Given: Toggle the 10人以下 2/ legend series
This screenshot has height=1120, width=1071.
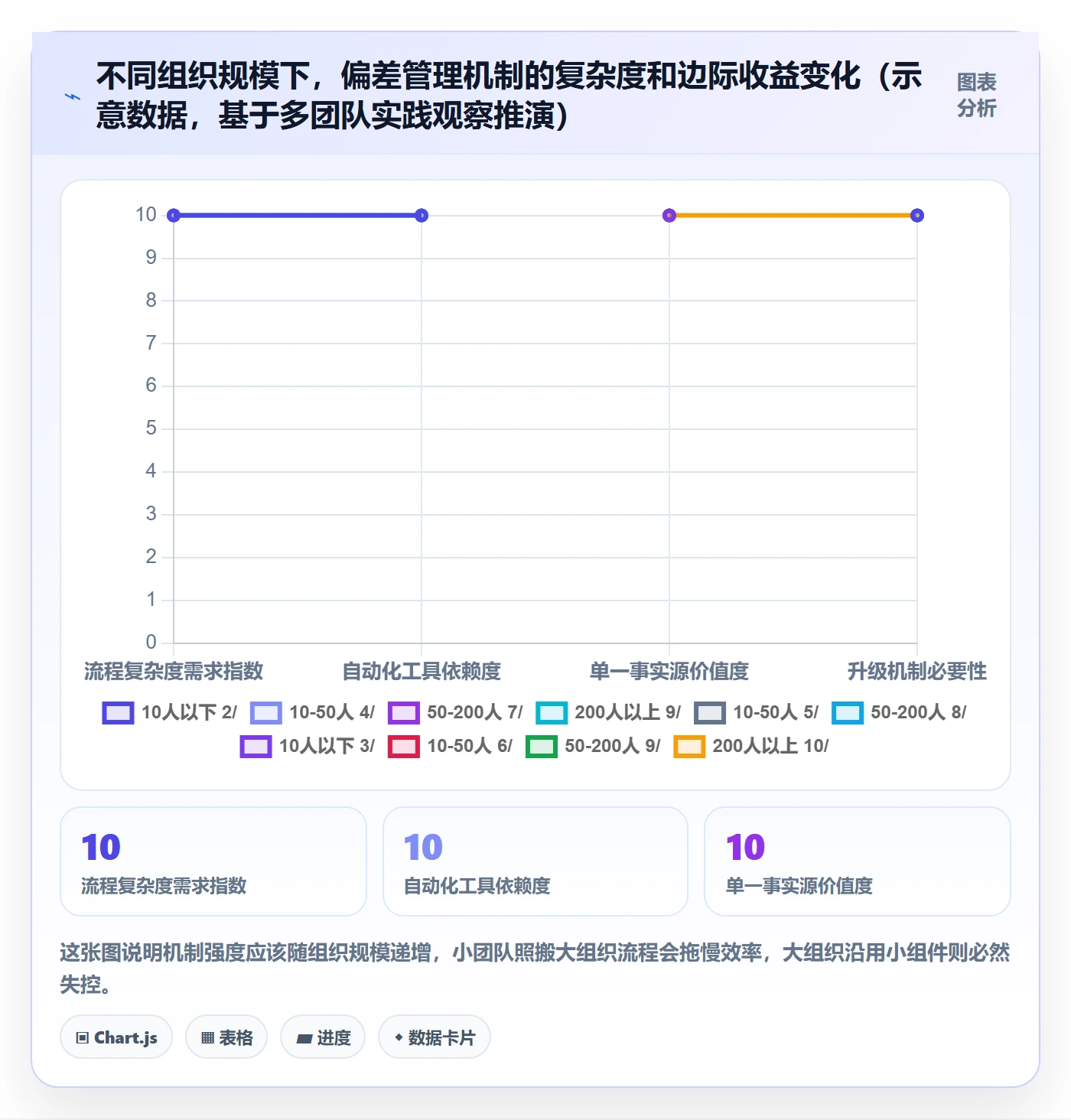Looking at the screenshot, I should (x=170, y=712).
